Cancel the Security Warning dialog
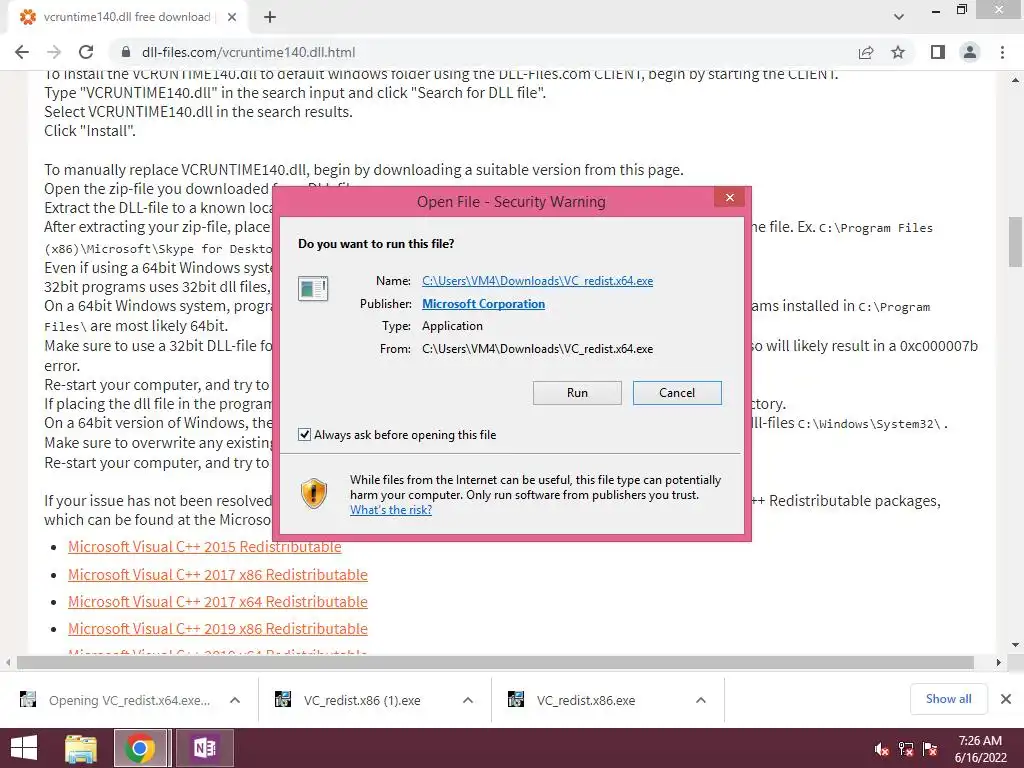The image size is (1024, 768). click(x=677, y=392)
